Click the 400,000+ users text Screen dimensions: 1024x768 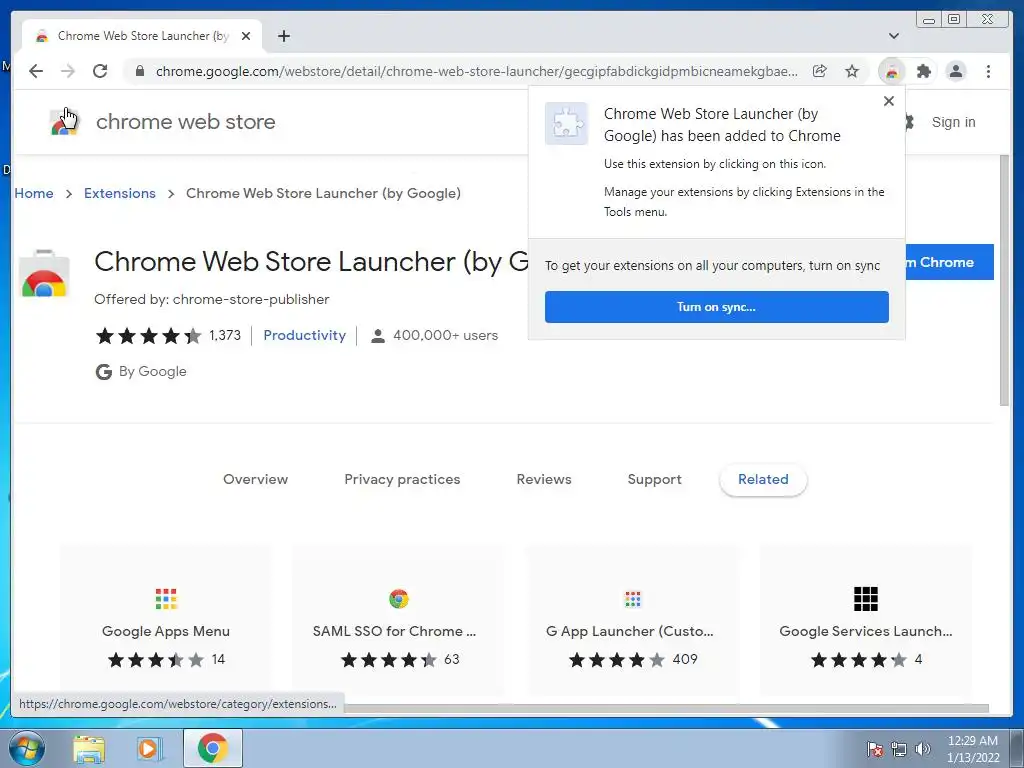coord(445,335)
